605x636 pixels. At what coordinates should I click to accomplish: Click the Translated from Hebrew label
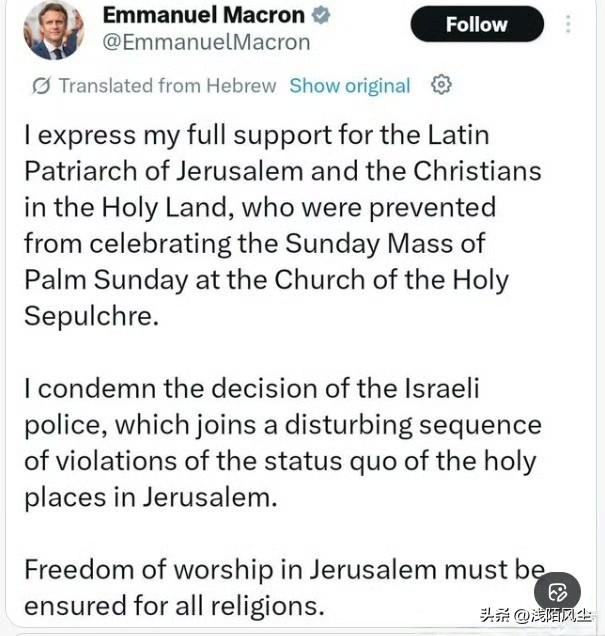tap(167, 86)
